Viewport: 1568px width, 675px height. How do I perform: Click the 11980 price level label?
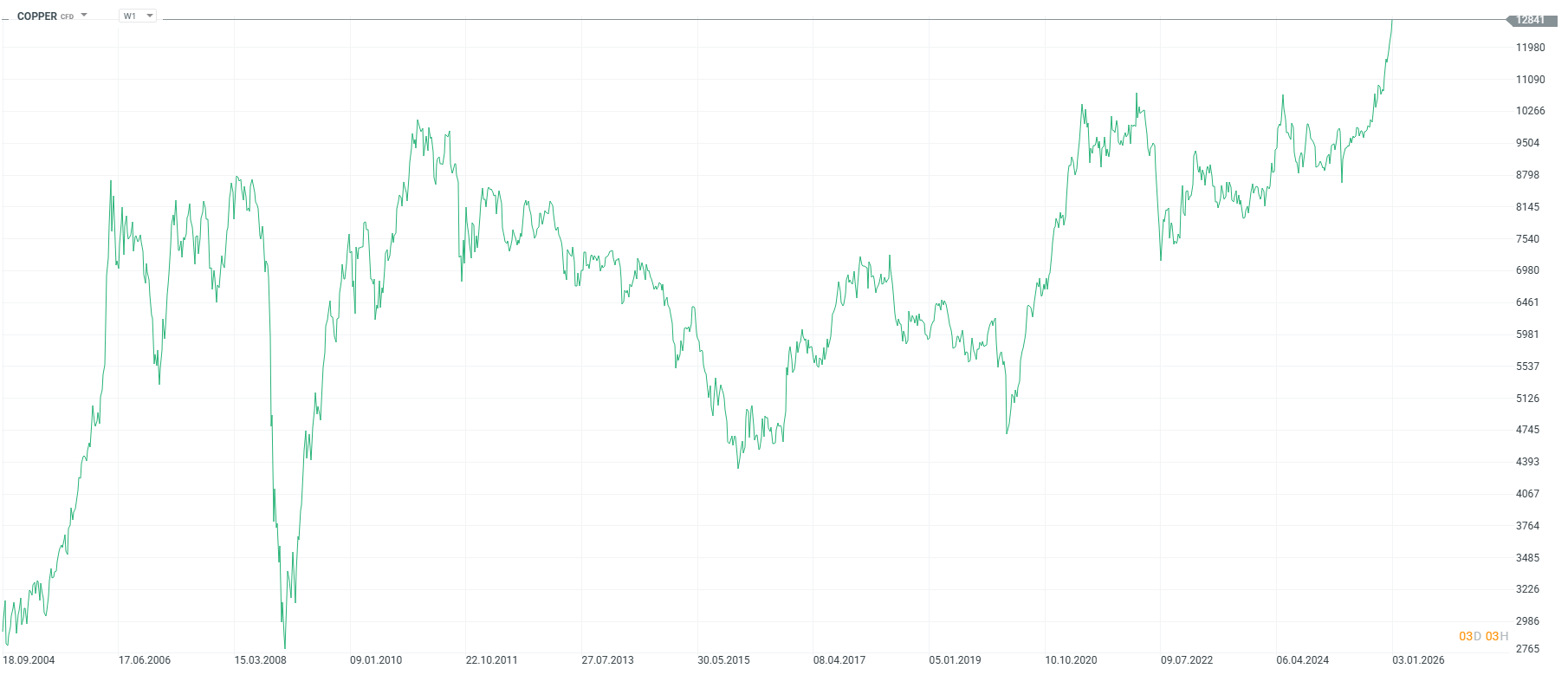tap(1530, 48)
